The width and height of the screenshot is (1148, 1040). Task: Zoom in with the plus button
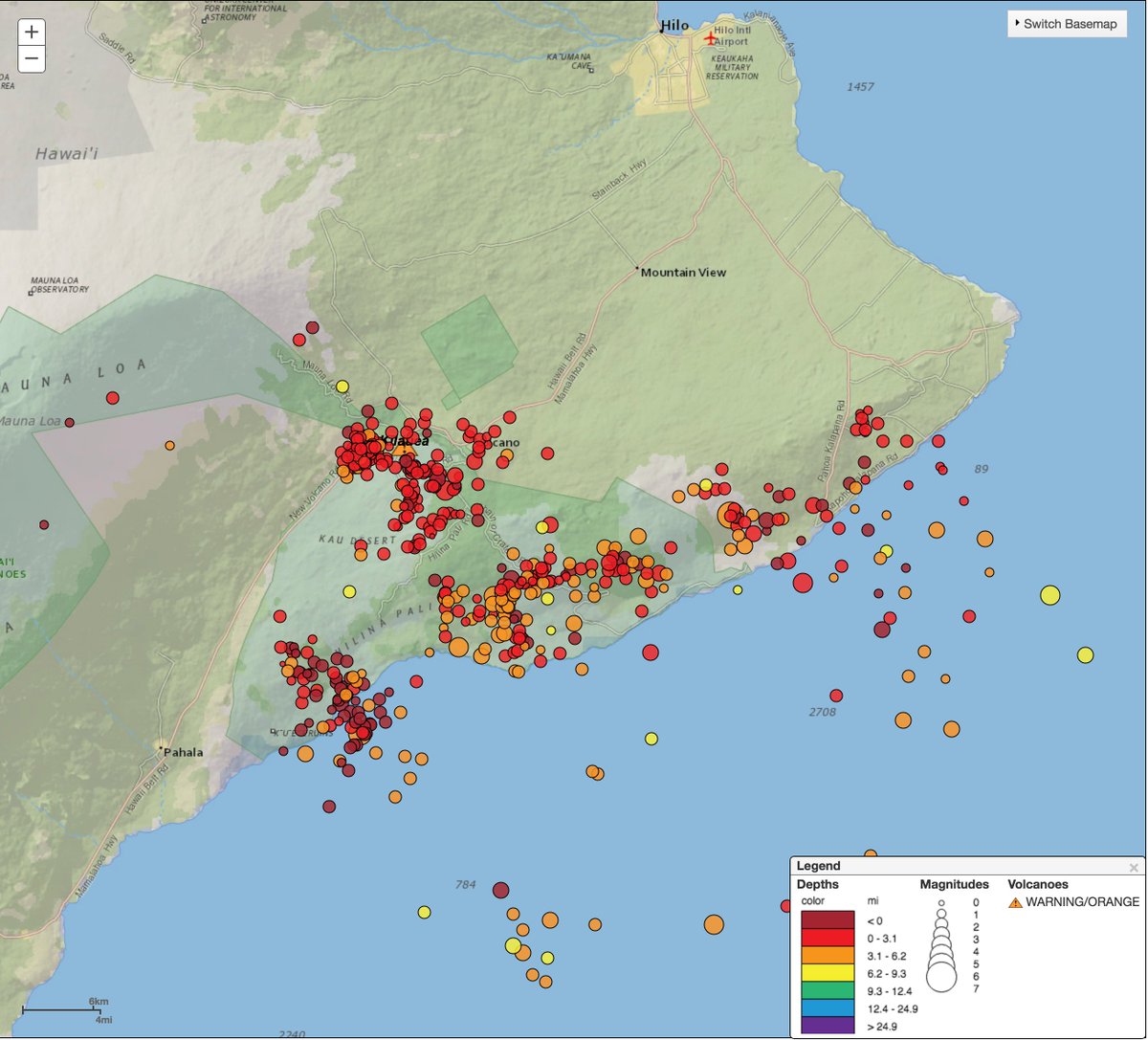32,32
